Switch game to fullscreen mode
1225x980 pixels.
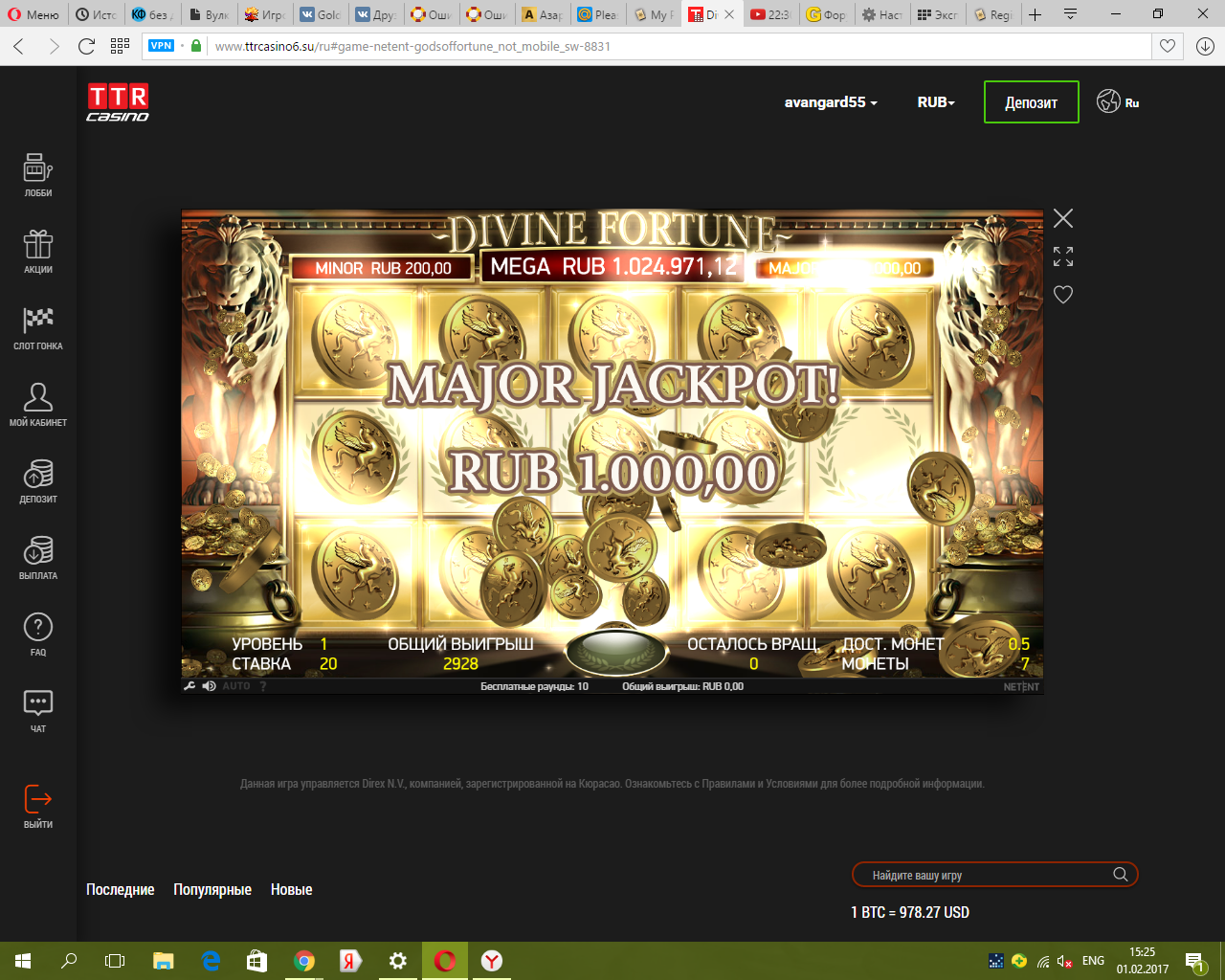1063,256
